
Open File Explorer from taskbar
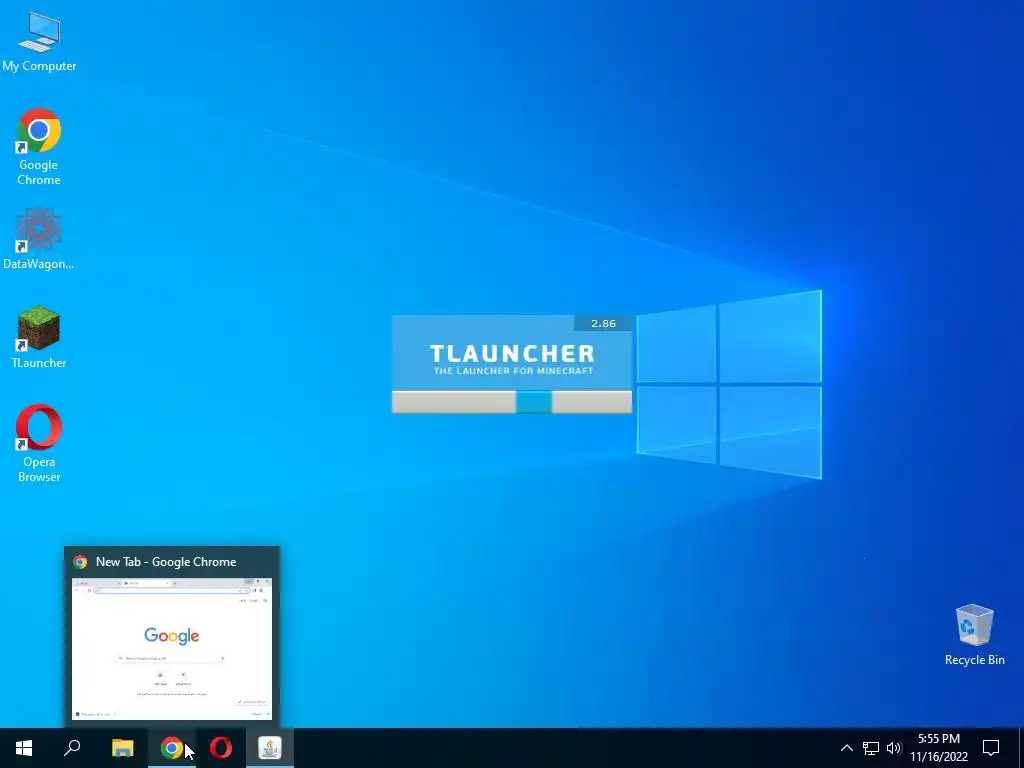click(x=122, y=748)
